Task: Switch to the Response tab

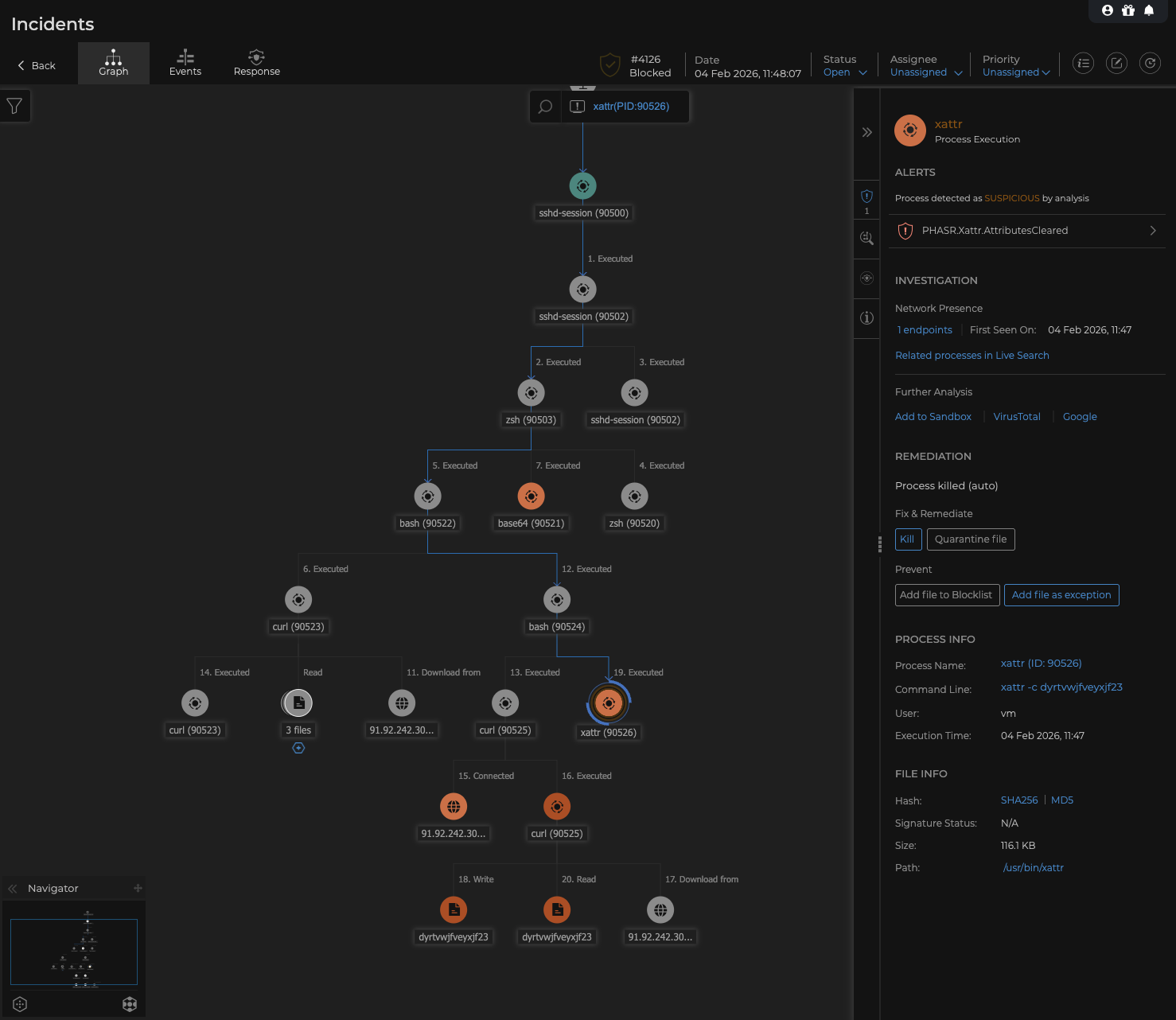Action: point(256,63)
